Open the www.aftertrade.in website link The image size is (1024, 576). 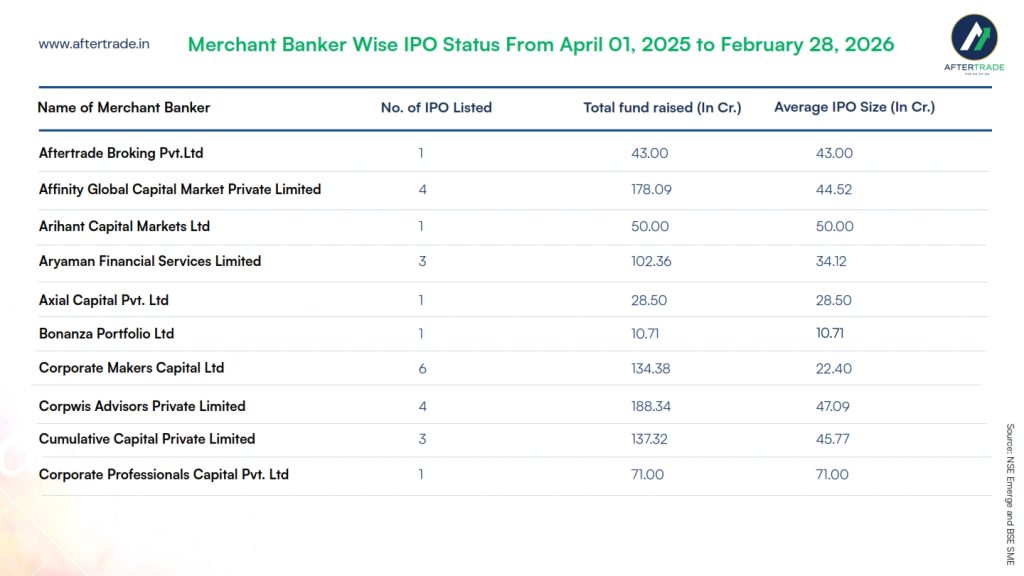click(94, 45)
